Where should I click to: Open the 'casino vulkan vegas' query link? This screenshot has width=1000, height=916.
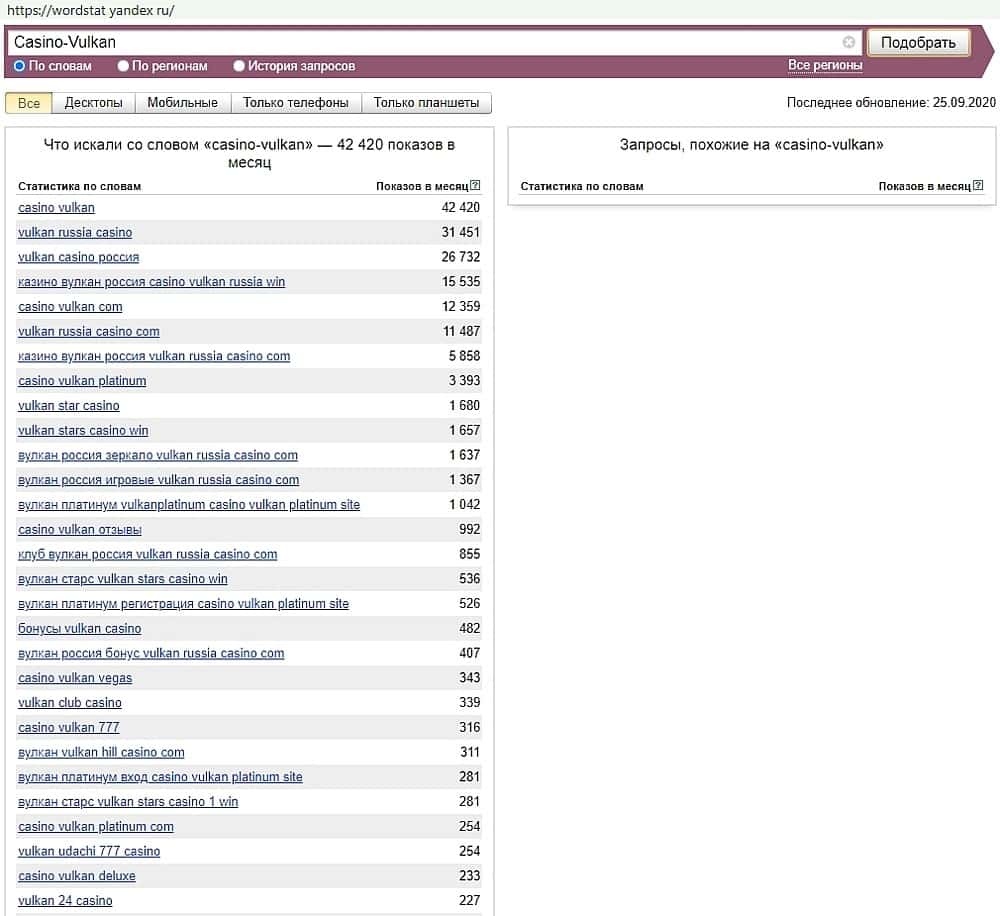pos(75,678)
